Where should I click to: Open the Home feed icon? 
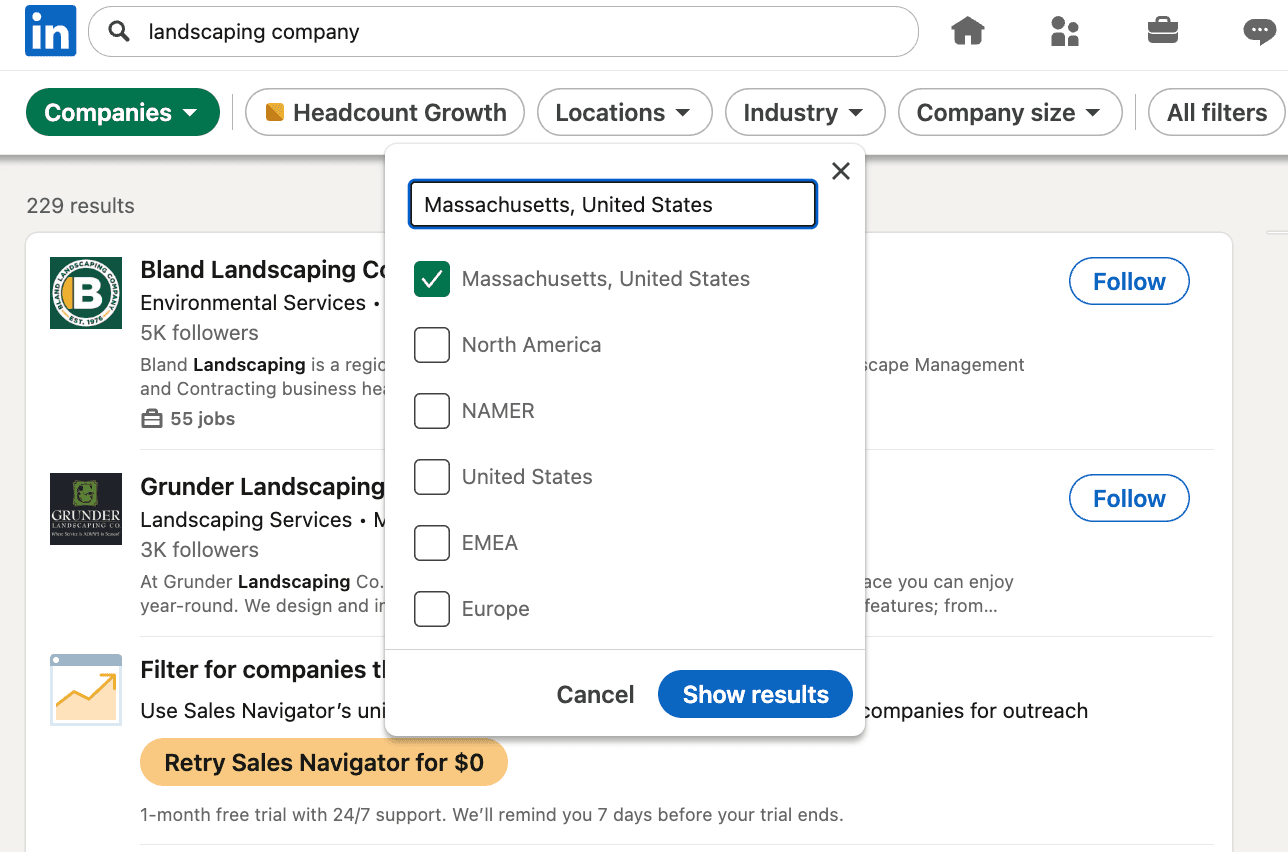[x=968, y=31]
